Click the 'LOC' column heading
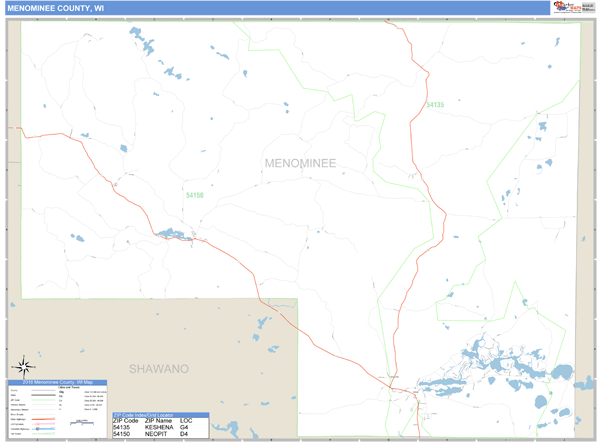Image resolution: width=600 pixels, height=442 pixels. (186, 421)
